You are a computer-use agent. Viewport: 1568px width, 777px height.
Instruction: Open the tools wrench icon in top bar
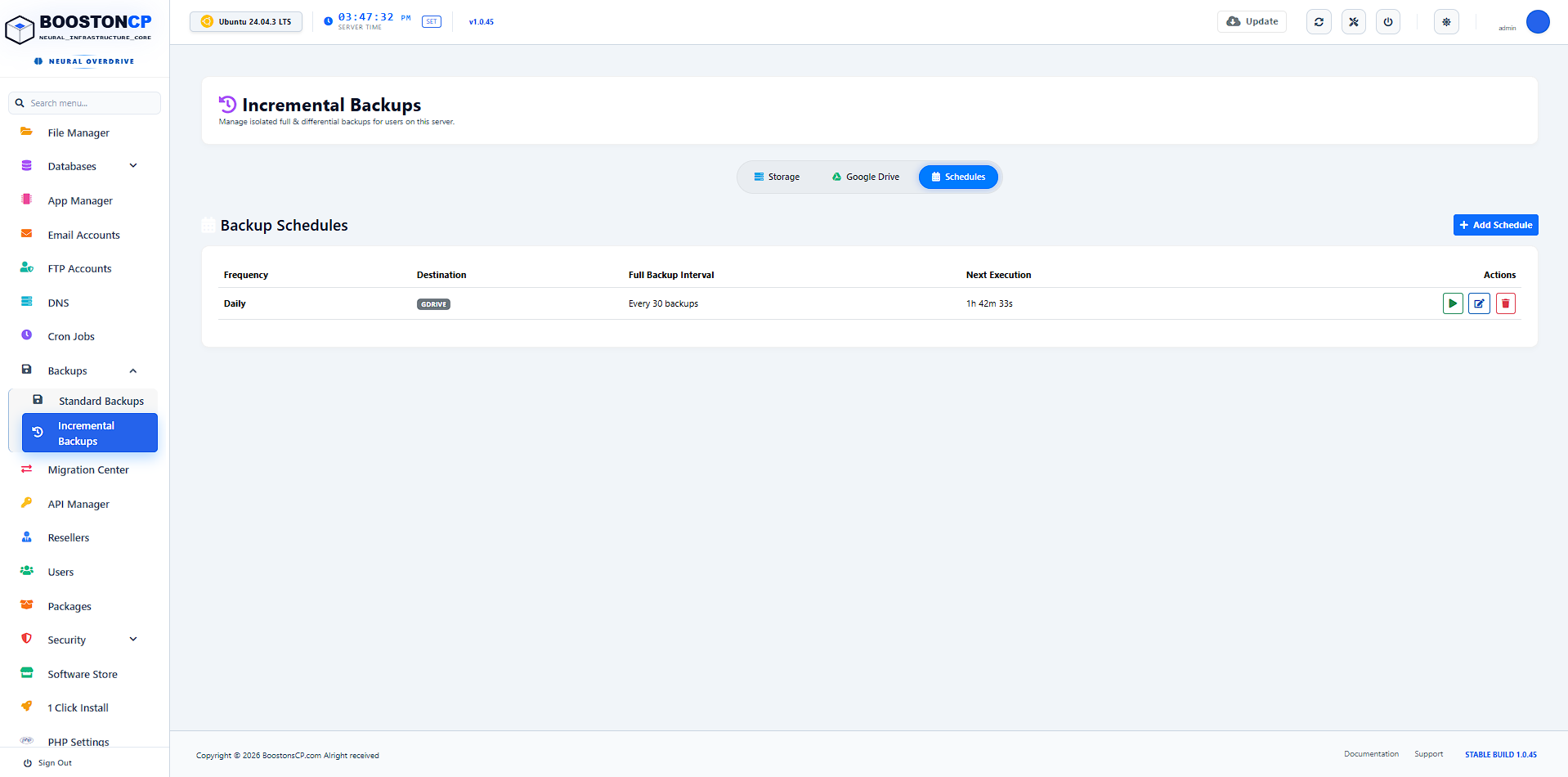(1354, 22)
